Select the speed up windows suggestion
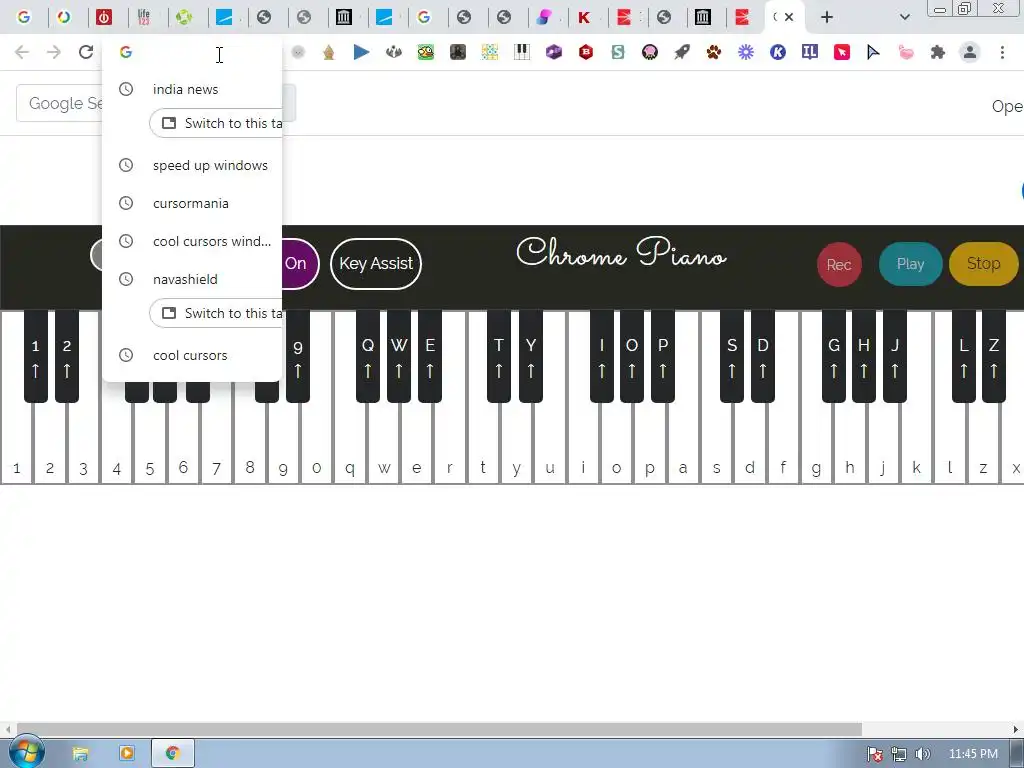 (193, 165)
